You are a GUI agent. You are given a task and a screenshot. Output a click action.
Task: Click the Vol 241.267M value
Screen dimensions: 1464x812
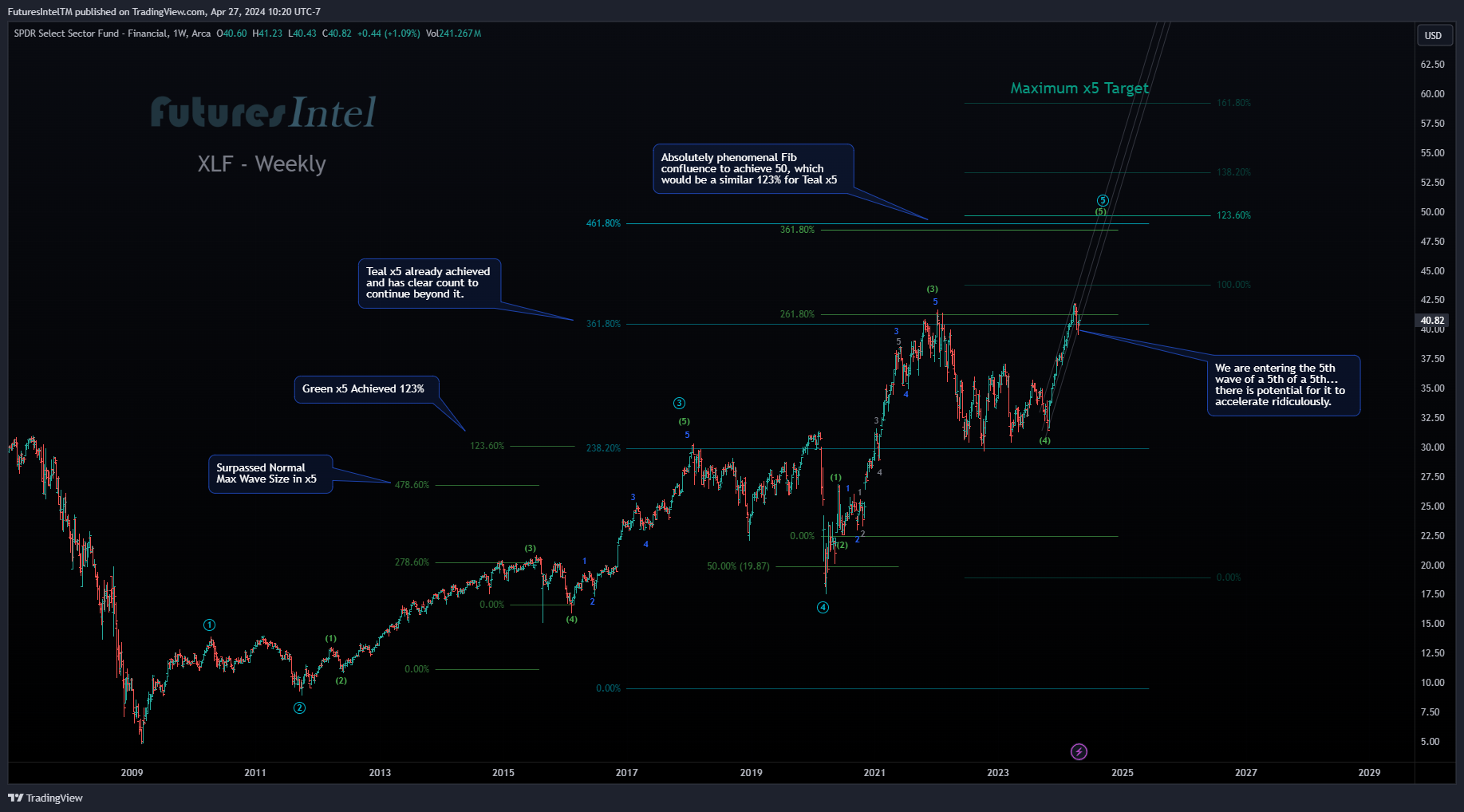click(x=453, y=34)
